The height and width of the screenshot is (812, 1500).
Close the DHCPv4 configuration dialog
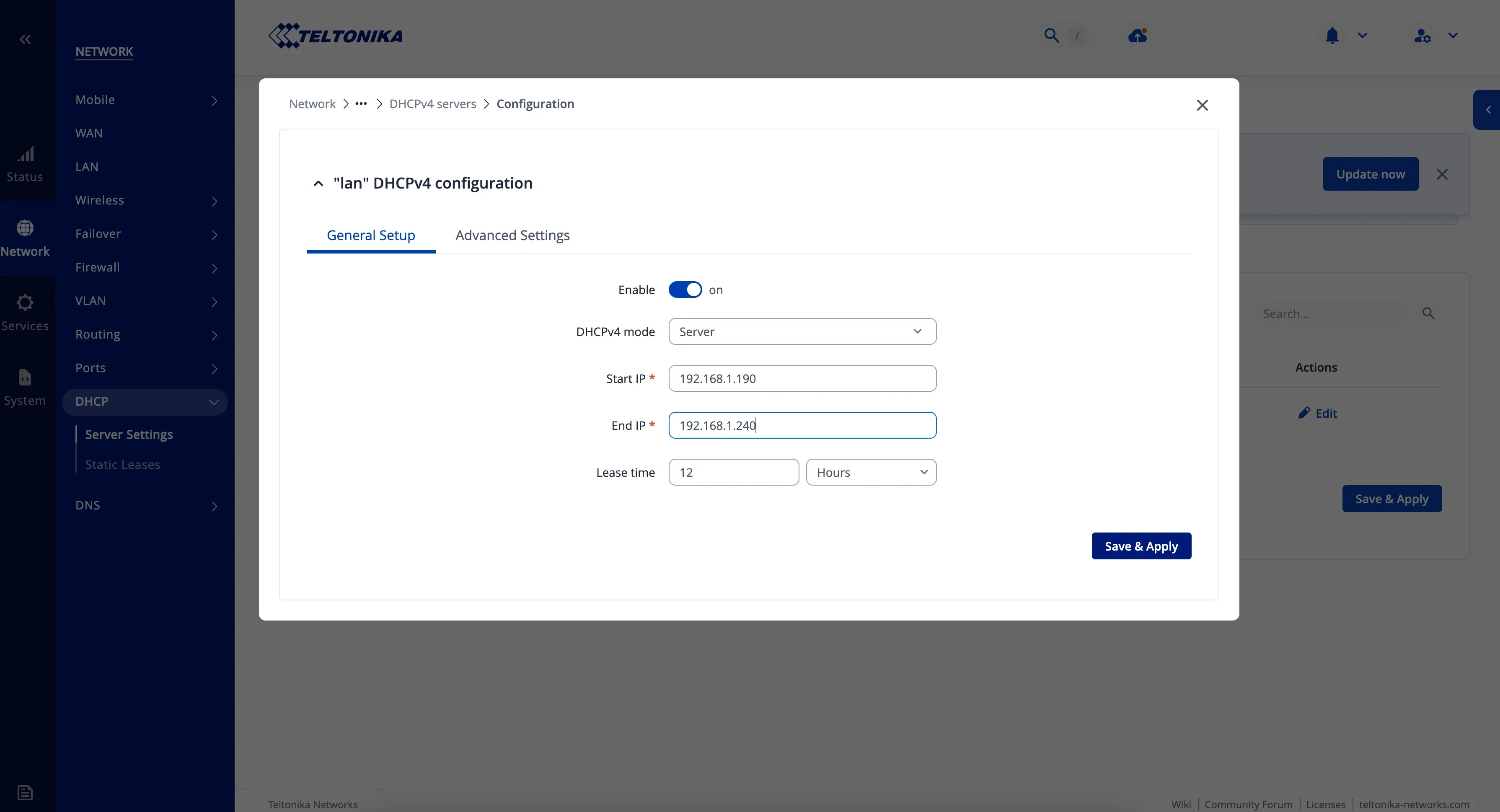[1203, 105]
